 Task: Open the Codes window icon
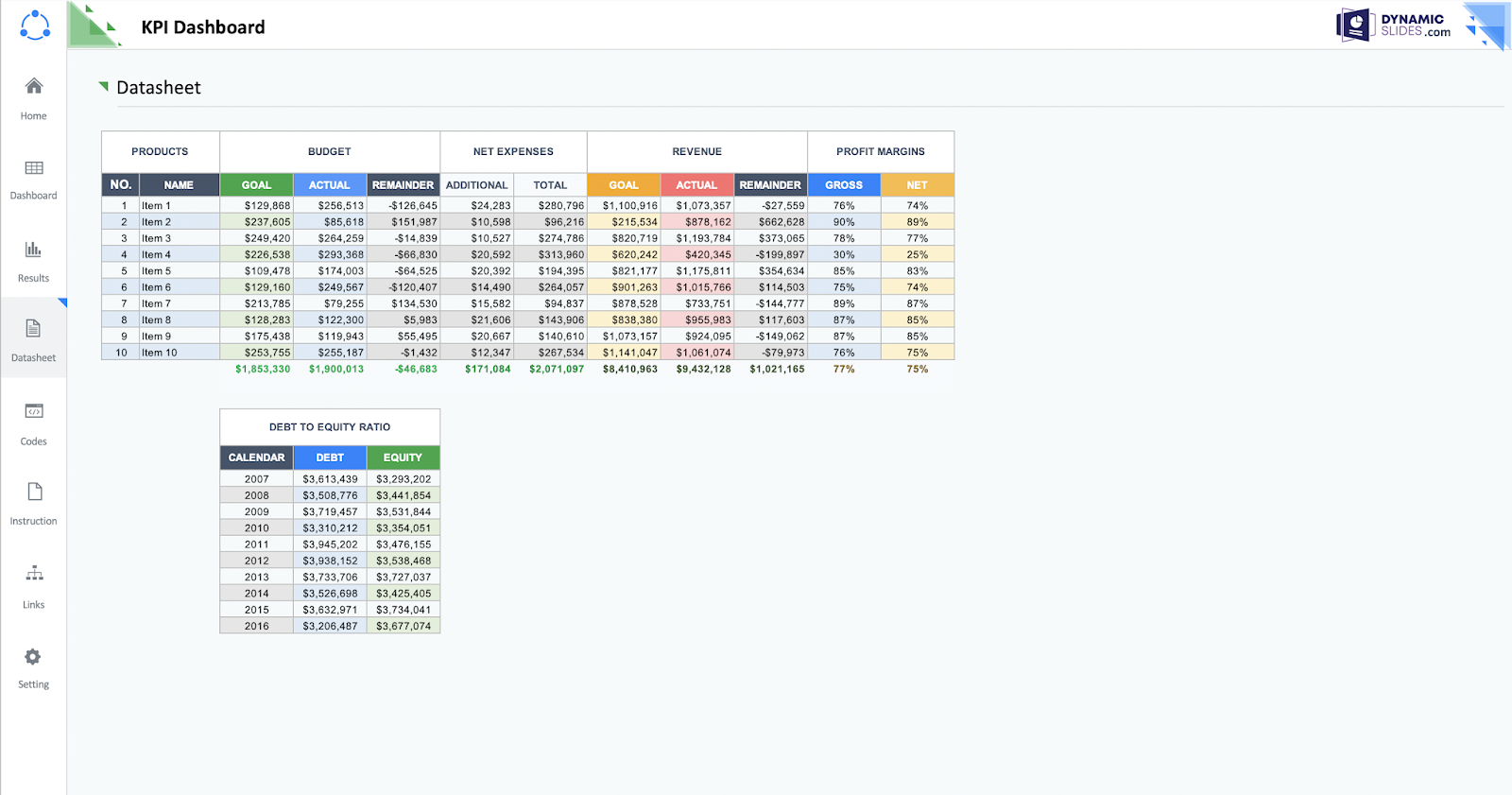(x=34, y=411)
